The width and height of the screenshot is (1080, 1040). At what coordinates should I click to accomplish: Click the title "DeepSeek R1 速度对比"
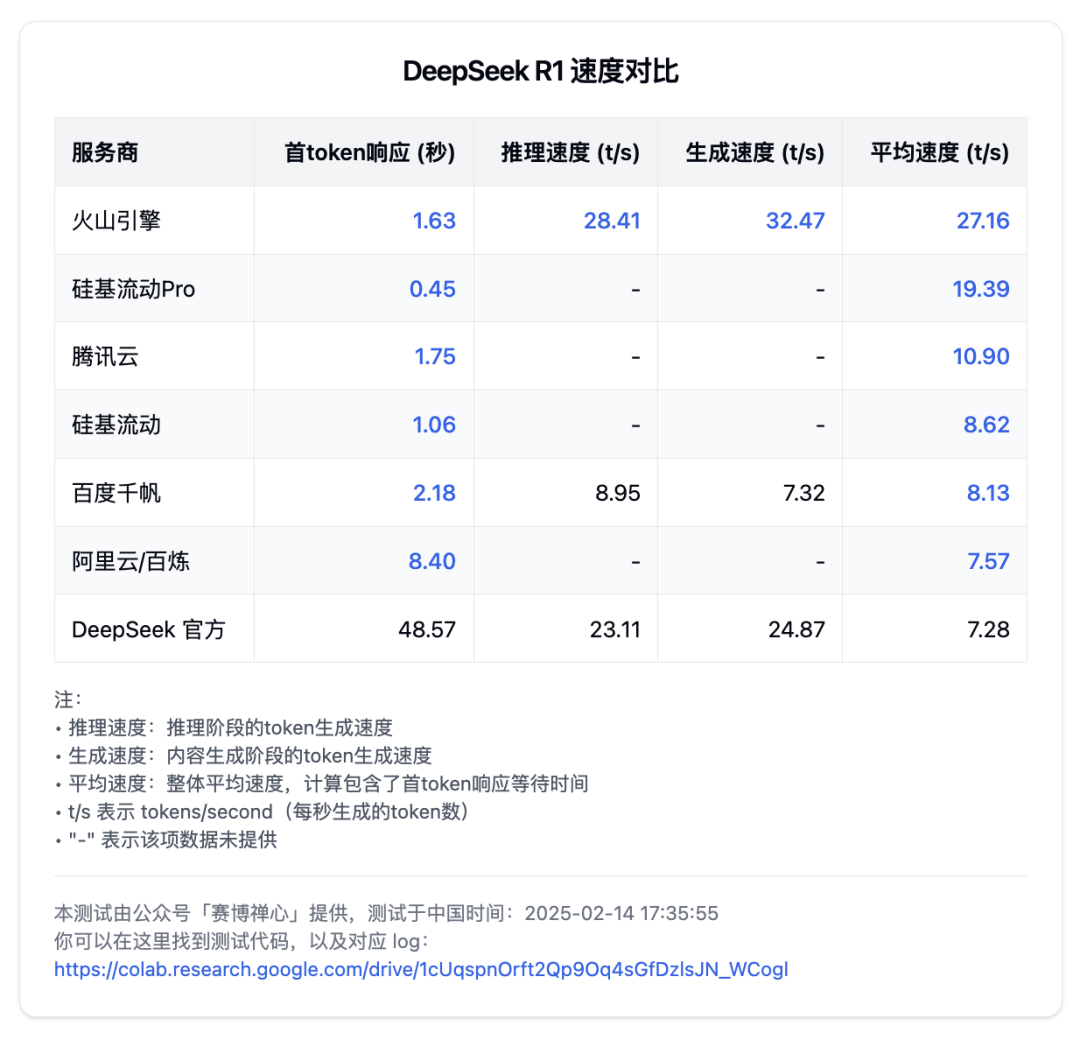[541, 71]
